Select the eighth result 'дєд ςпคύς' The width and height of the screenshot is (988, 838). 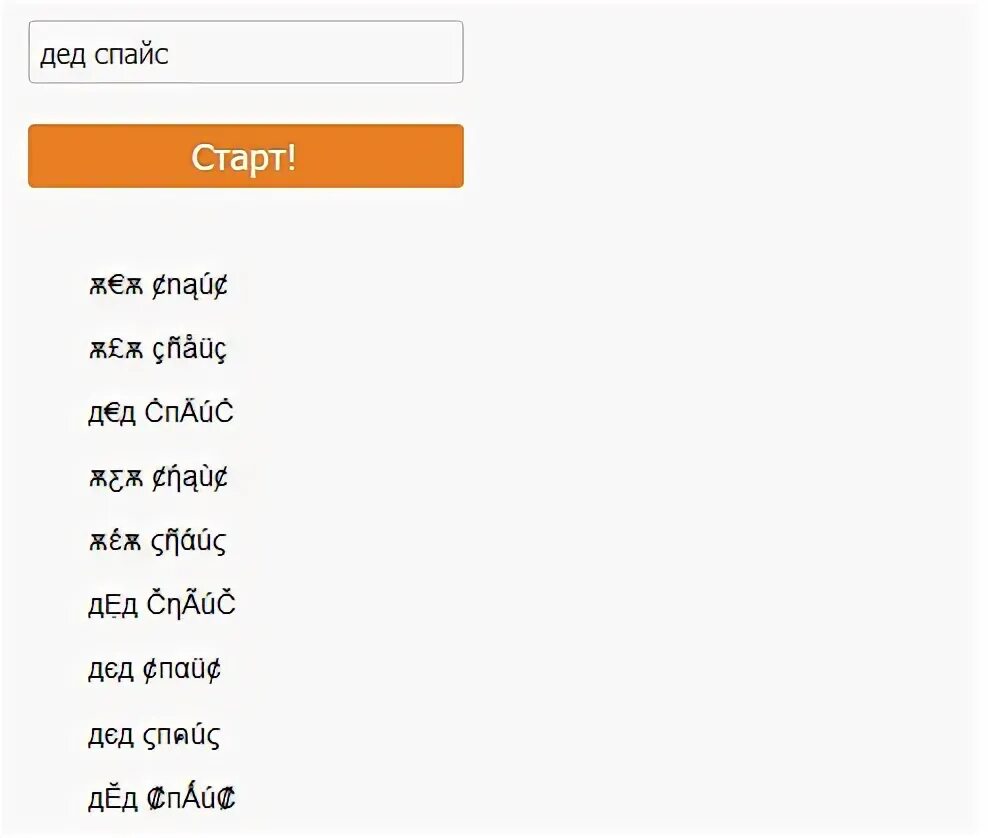(x=154, y=735)
